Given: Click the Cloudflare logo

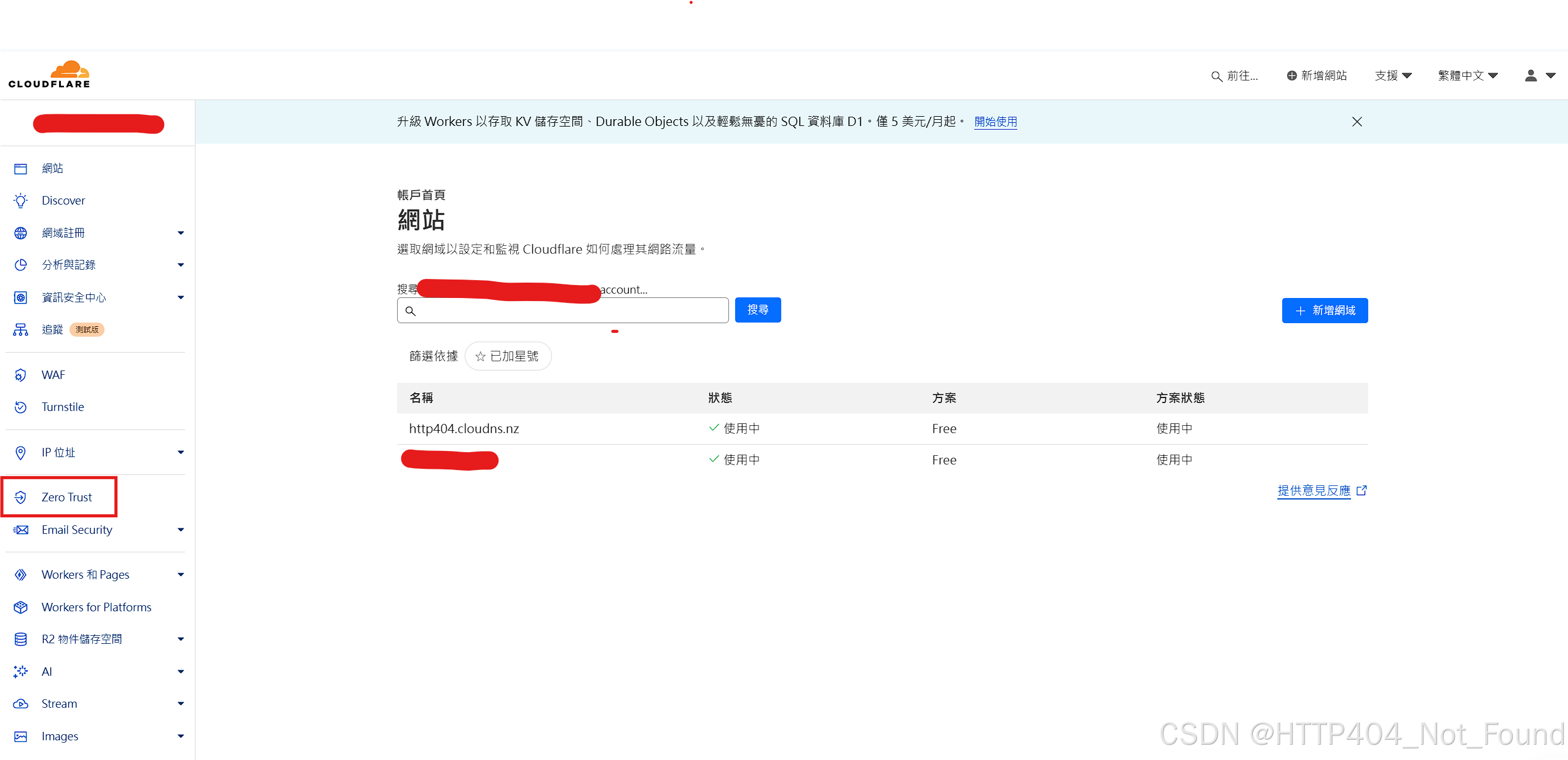Looking at the screenshot, I should tap(50, 74).
